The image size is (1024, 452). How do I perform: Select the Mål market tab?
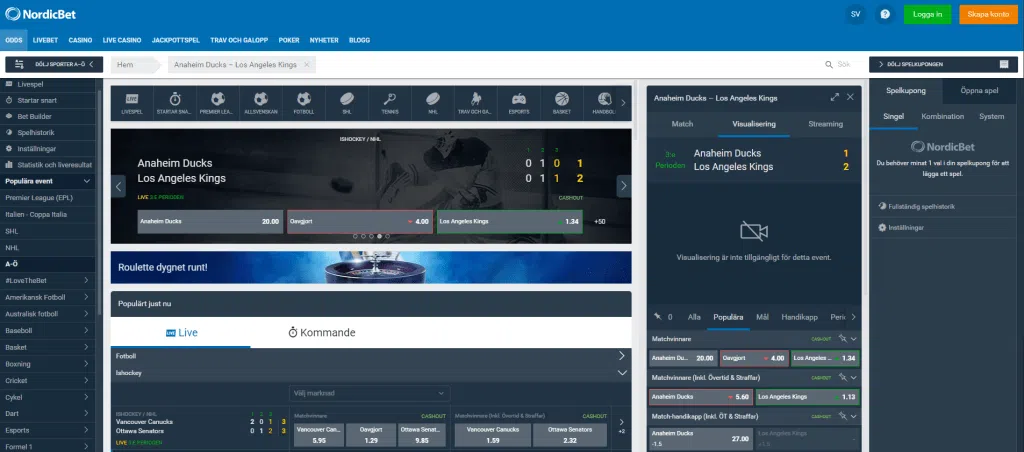762,317
